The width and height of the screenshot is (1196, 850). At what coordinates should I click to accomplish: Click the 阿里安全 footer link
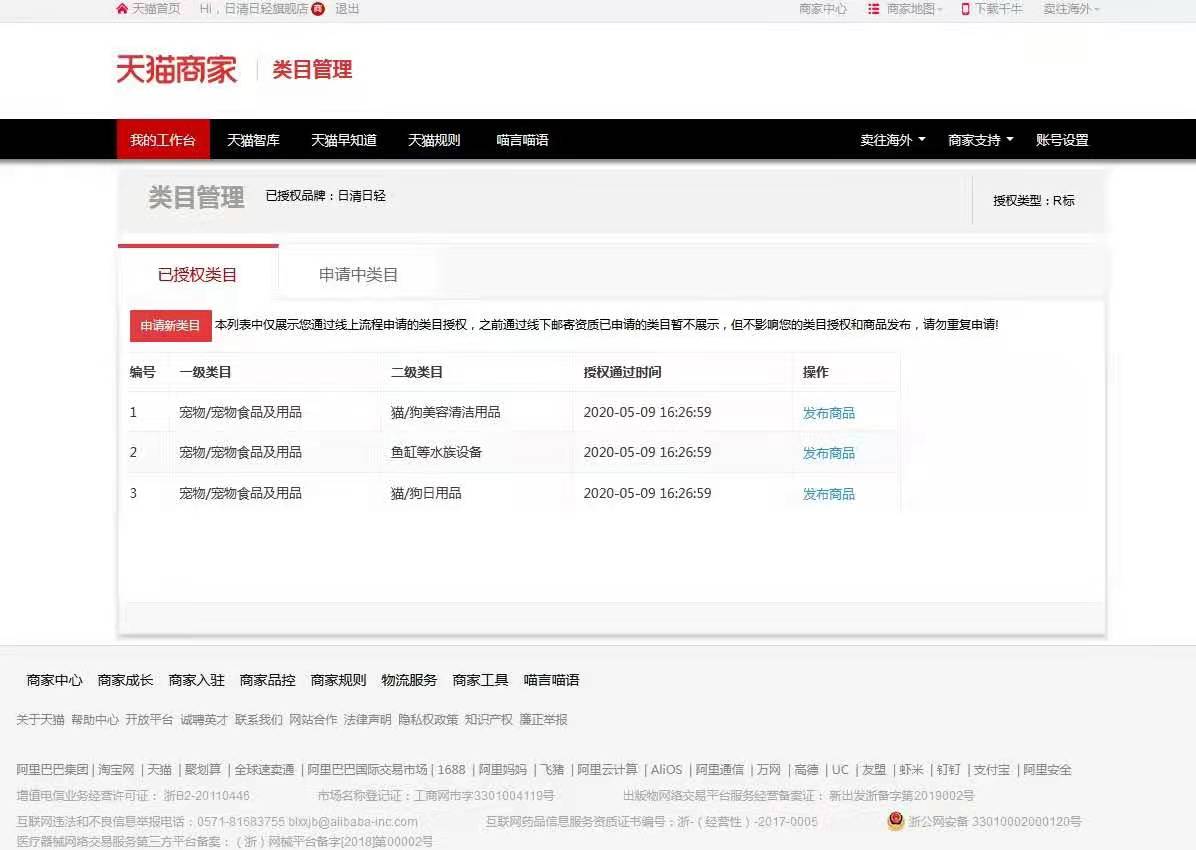coord(1047,770)
